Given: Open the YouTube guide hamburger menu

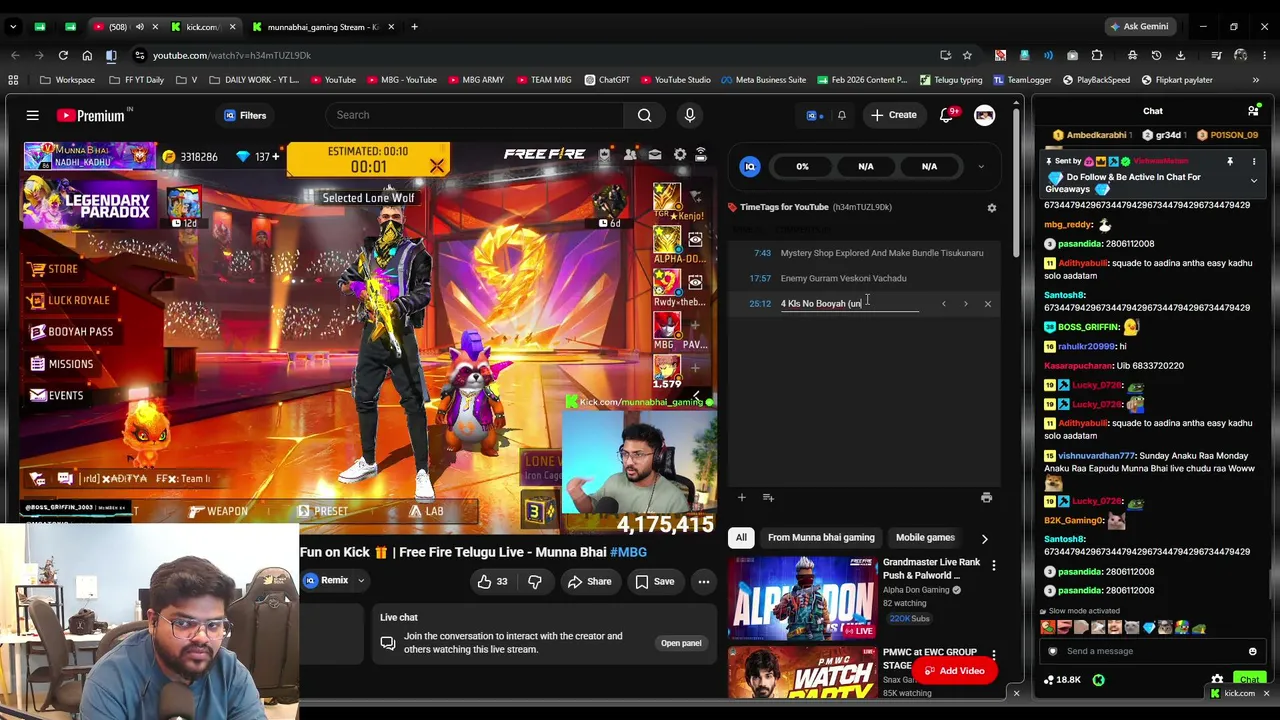Looking at the screenshot, I should click(32, 115).
